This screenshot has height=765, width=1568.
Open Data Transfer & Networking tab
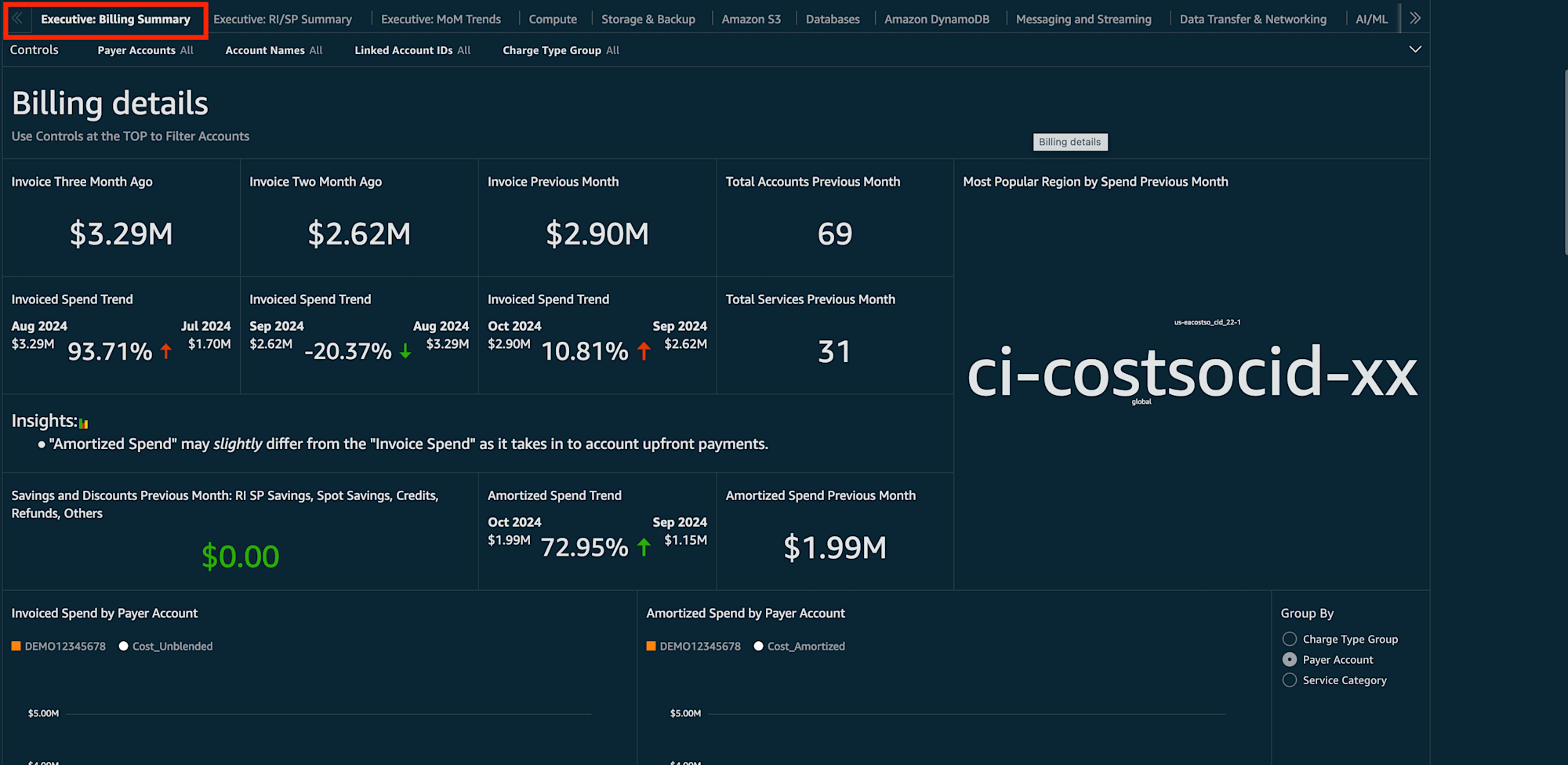tap(1253, 19)
